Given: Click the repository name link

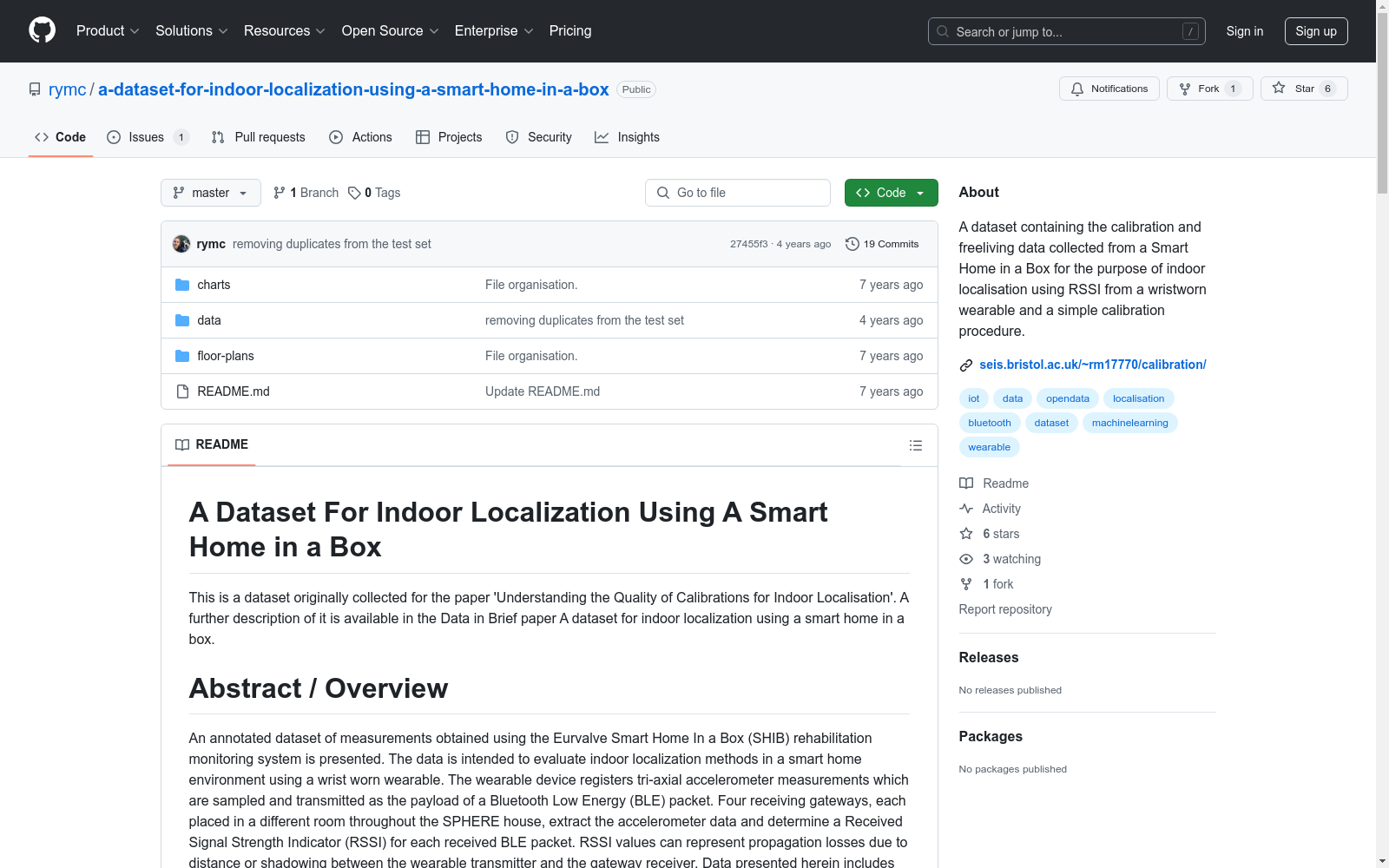Looking at the screenshot, I should tap(353, 89).
